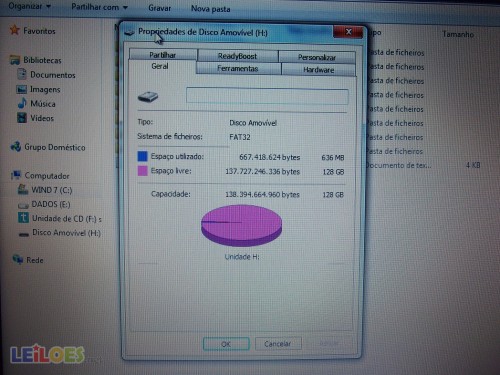Confirm with the OK button

click(226, 344)
